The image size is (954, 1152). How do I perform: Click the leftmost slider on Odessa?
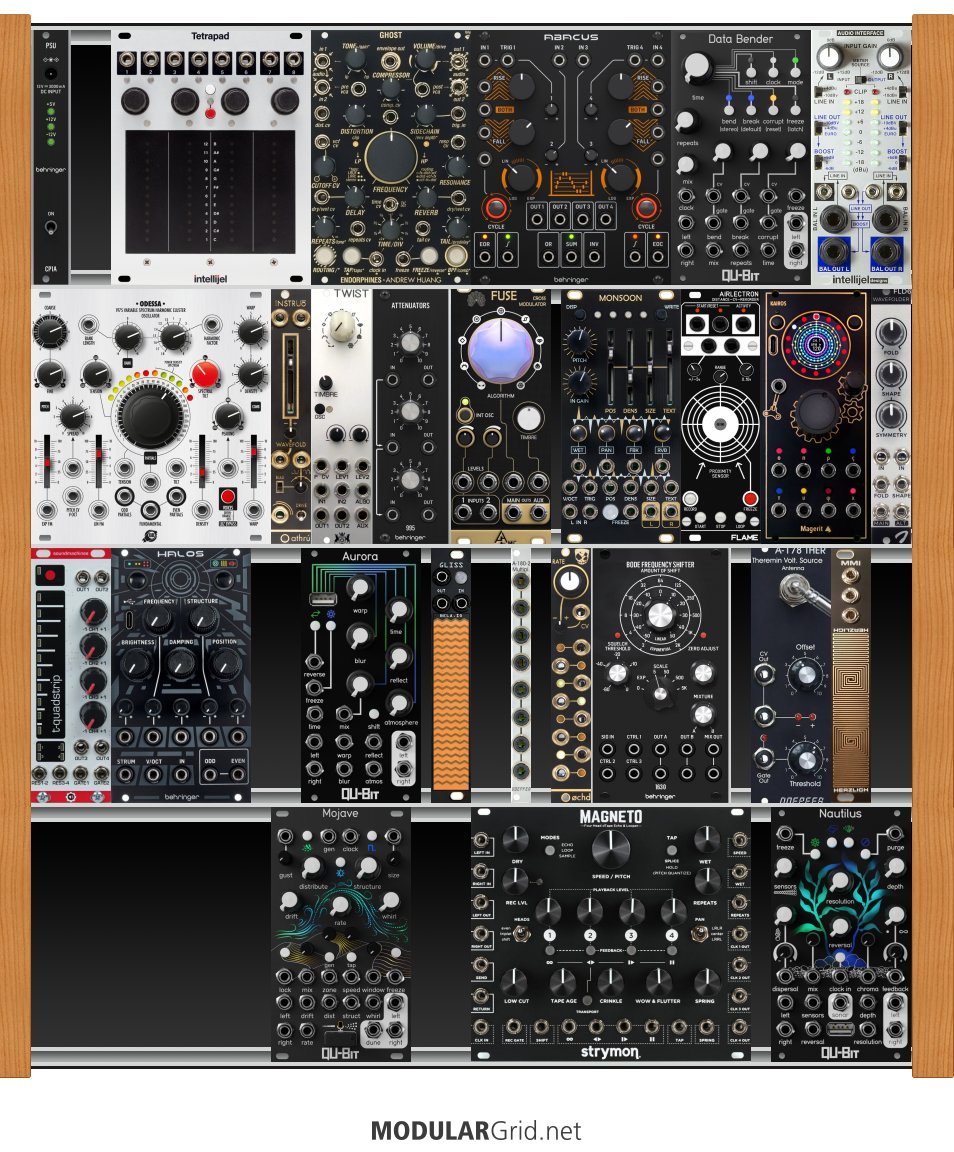48,462
